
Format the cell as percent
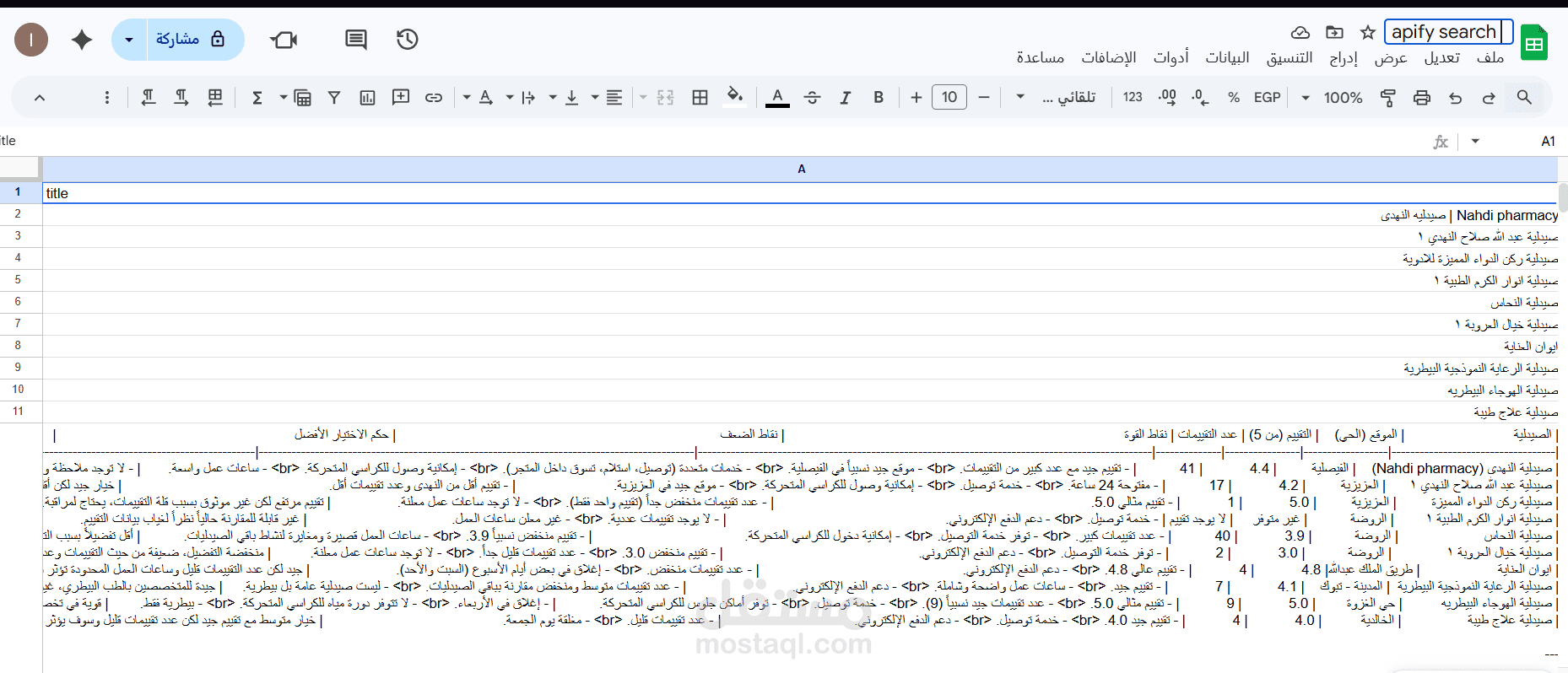point(1234,98)
